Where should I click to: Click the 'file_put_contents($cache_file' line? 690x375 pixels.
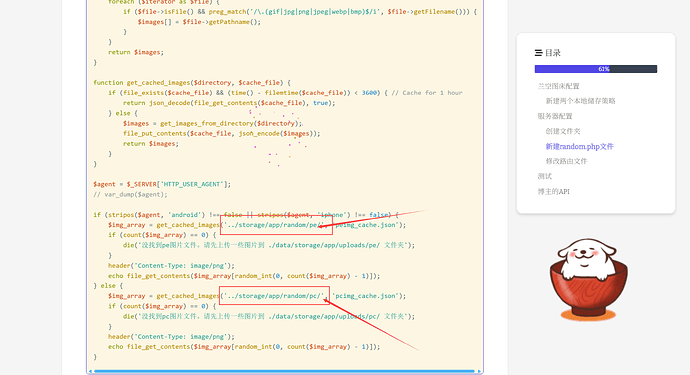tap(221, 133)
